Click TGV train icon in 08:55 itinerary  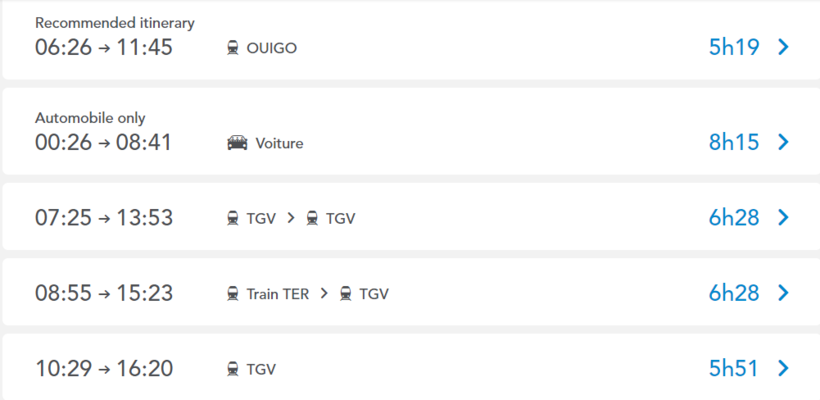click(x=346, y=294)
